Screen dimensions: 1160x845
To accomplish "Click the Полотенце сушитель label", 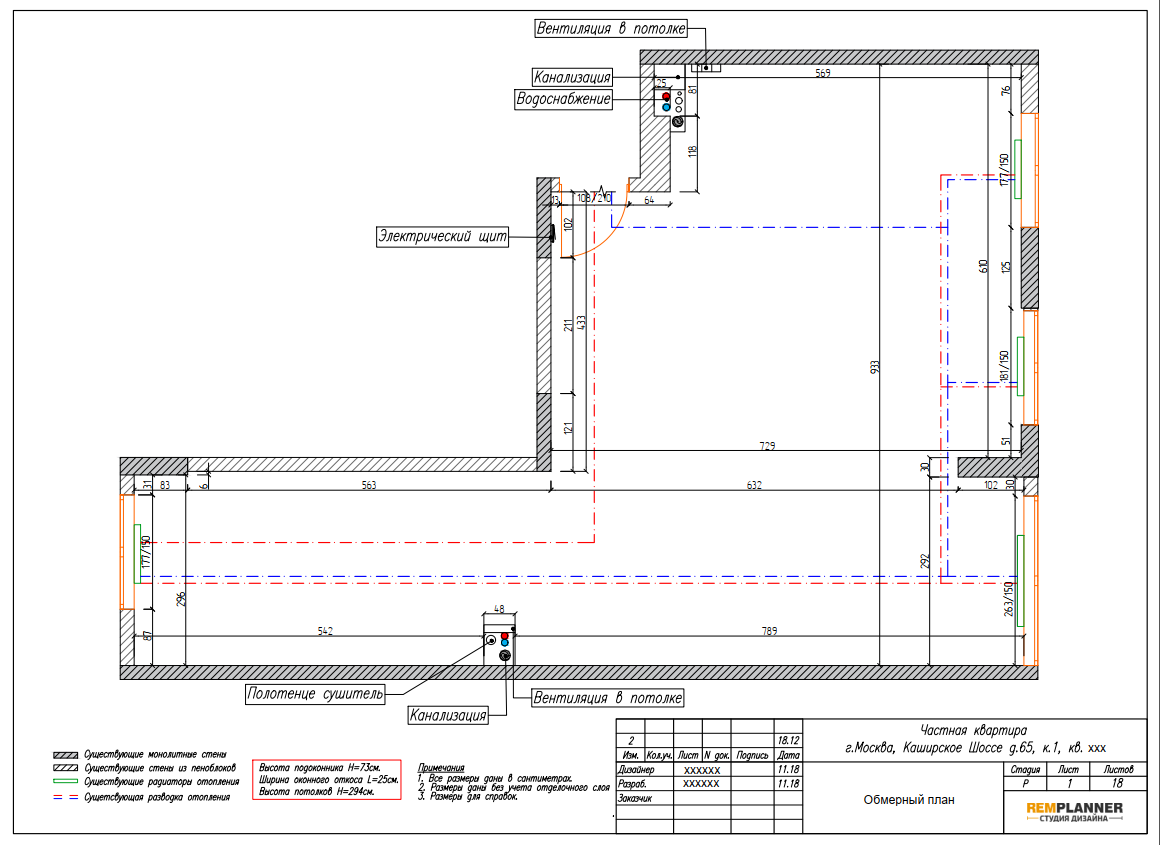I will [x=315, y=694].
